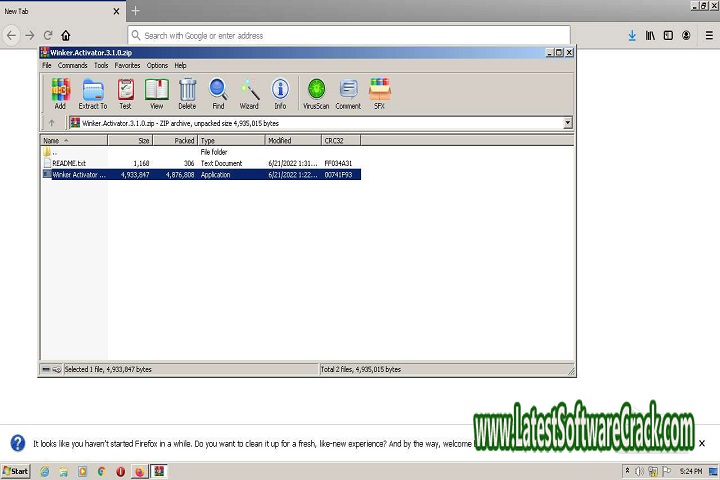720x480 pixels.
Task: Click CRC value FF034A31
Action: click(x=338, y=164)
